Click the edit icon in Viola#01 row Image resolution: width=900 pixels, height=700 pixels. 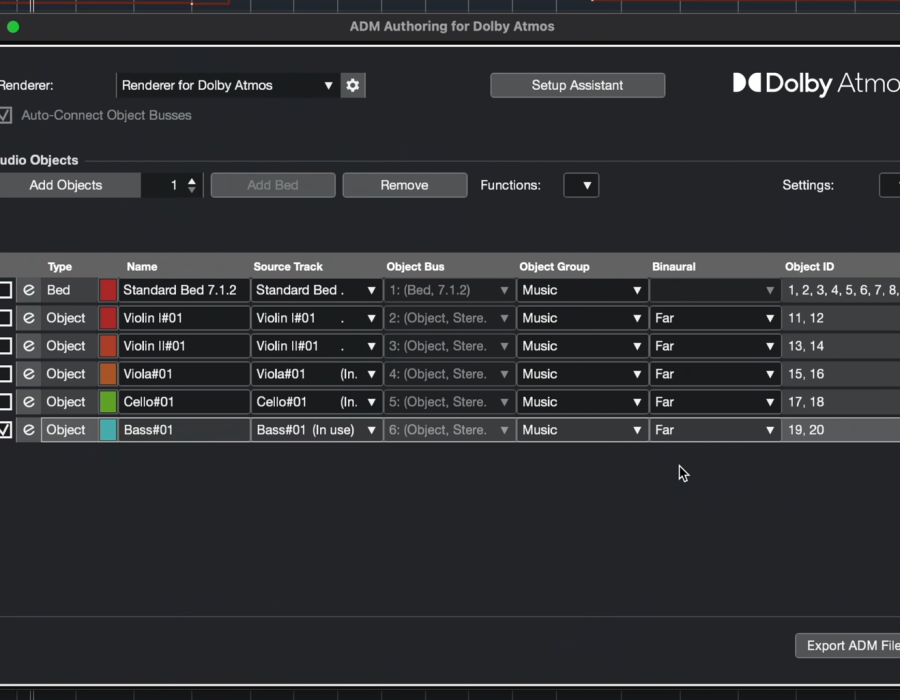[x=29, y=374]
